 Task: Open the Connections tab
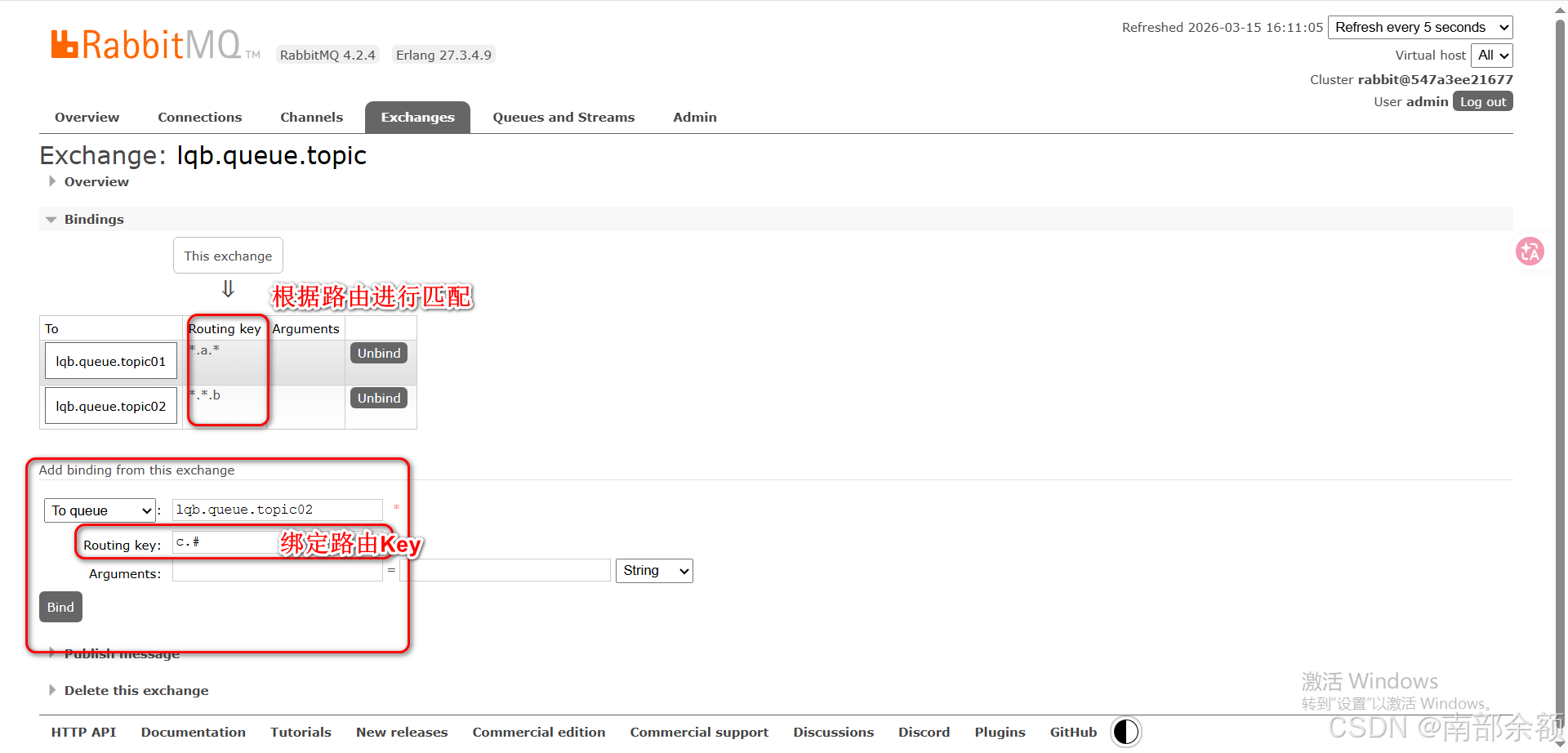tap(199, 118)
